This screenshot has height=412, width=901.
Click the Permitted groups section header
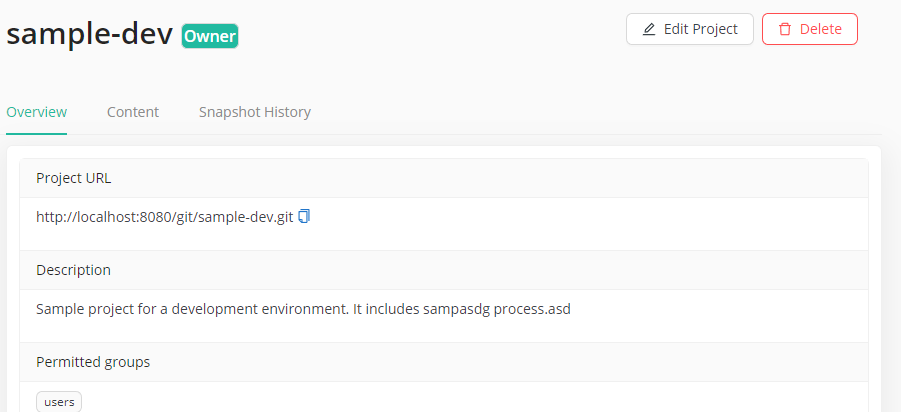(93, 362)
